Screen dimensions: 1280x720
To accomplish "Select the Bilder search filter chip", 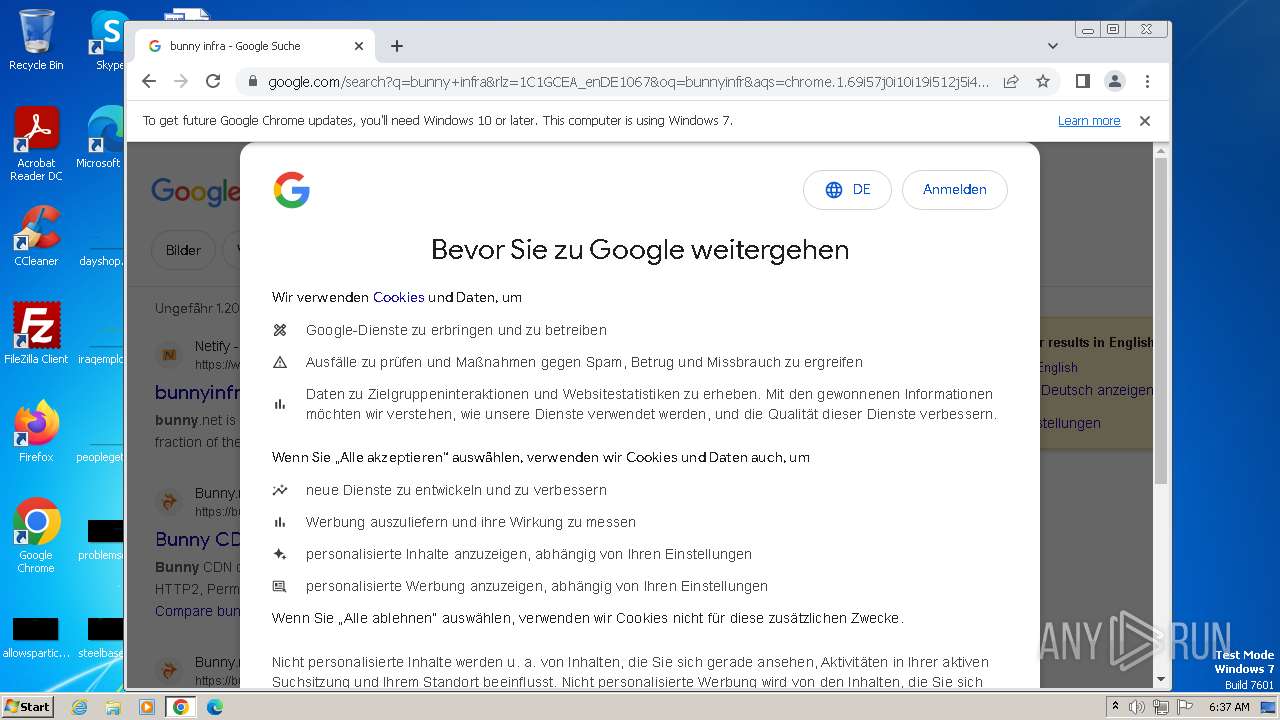I will coord(183,250).
